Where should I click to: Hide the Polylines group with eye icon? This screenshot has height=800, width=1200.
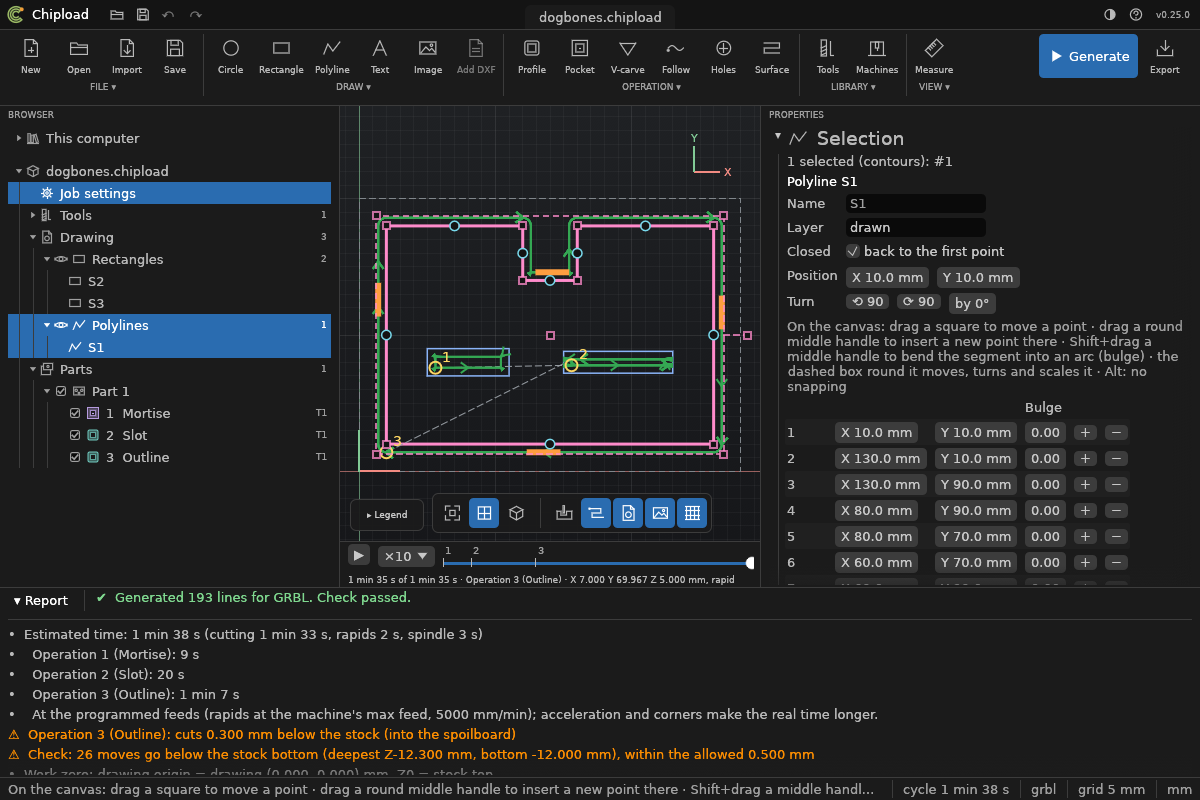click(x=62, y=325)
